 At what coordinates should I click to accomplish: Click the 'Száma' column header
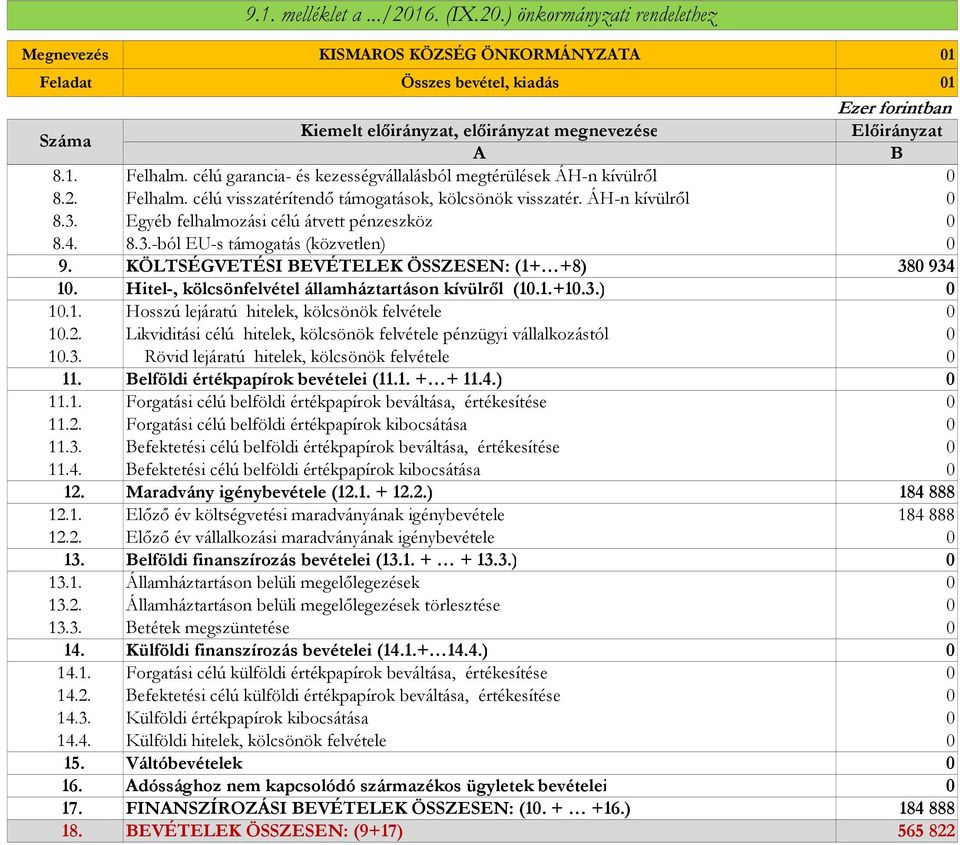[x=65, y=141]
